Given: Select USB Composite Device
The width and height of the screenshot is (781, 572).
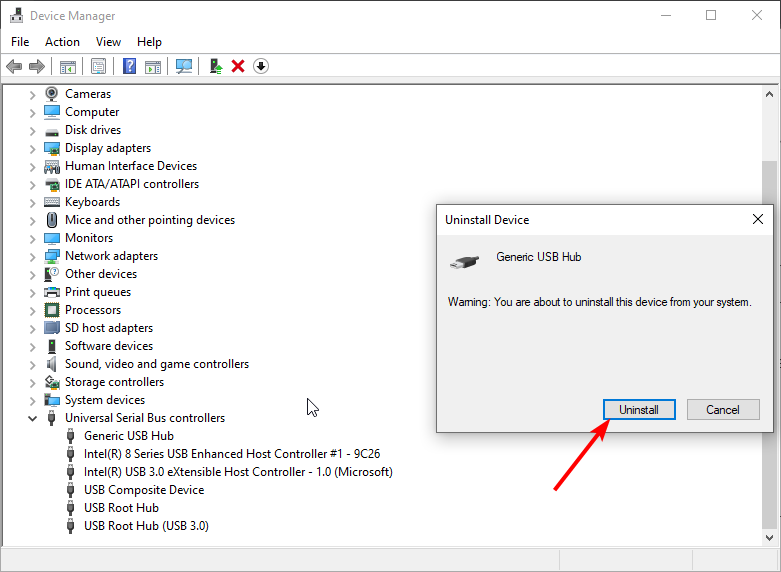Looking at the screenshot, I should (x=144, y=490).
